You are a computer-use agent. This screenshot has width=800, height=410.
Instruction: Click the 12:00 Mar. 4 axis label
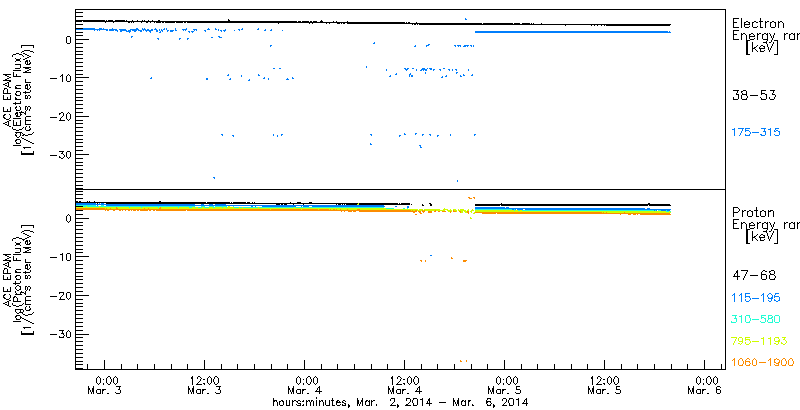[405, 386]
